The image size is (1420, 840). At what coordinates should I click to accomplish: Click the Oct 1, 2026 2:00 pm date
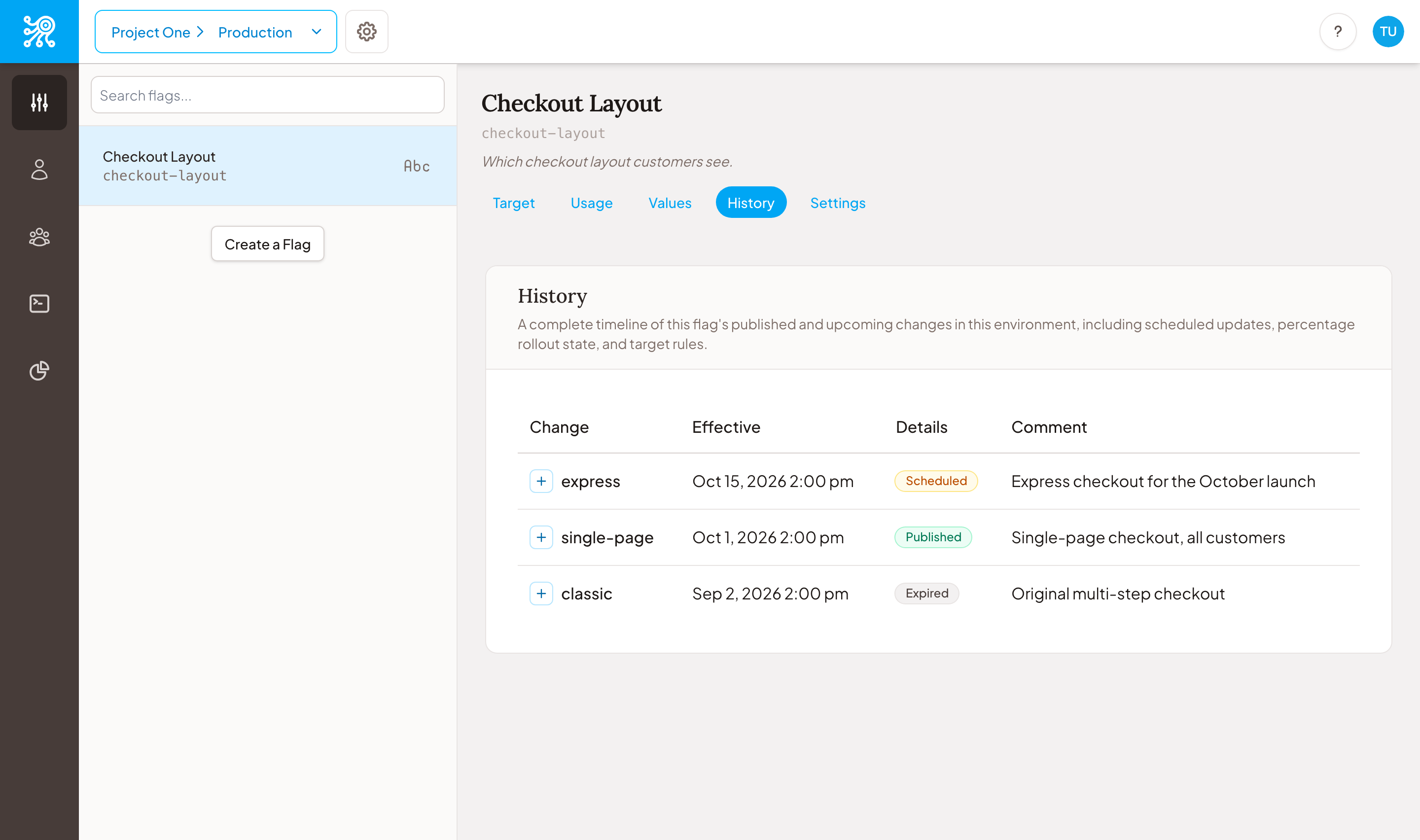(x=768, y=537)
